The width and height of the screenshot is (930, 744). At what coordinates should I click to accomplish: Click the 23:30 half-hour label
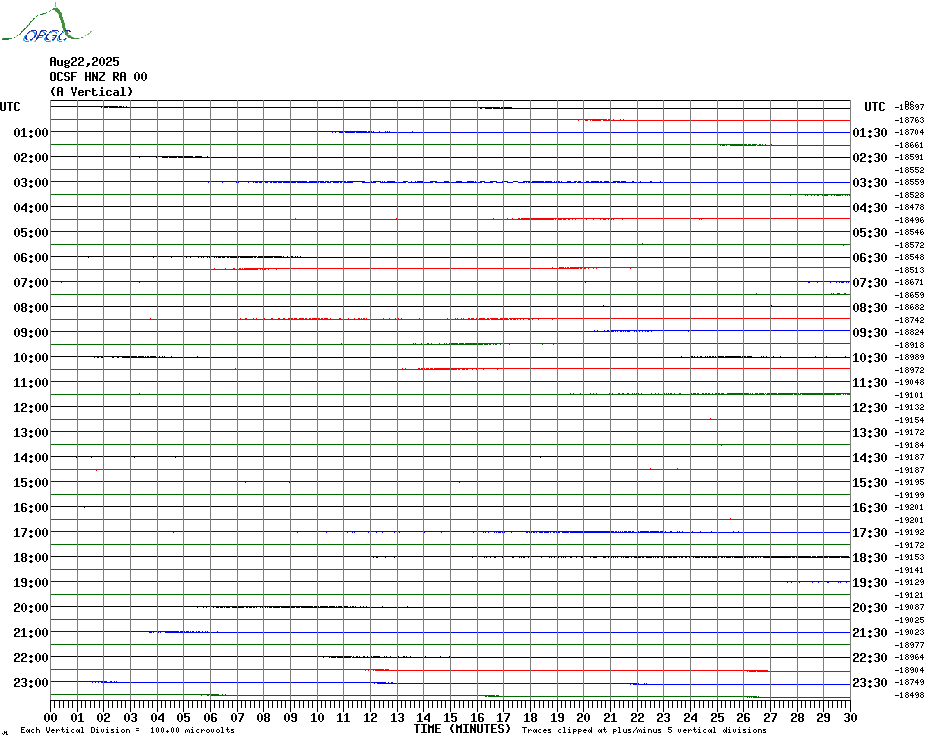[870, 683]
